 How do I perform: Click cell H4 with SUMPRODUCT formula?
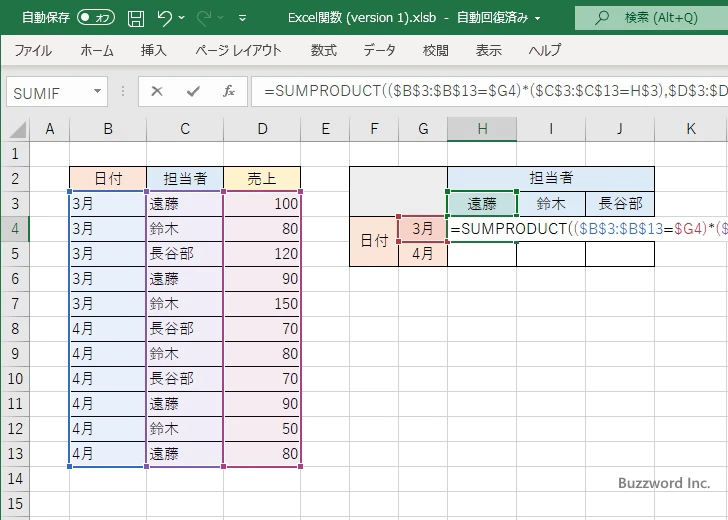482,228
